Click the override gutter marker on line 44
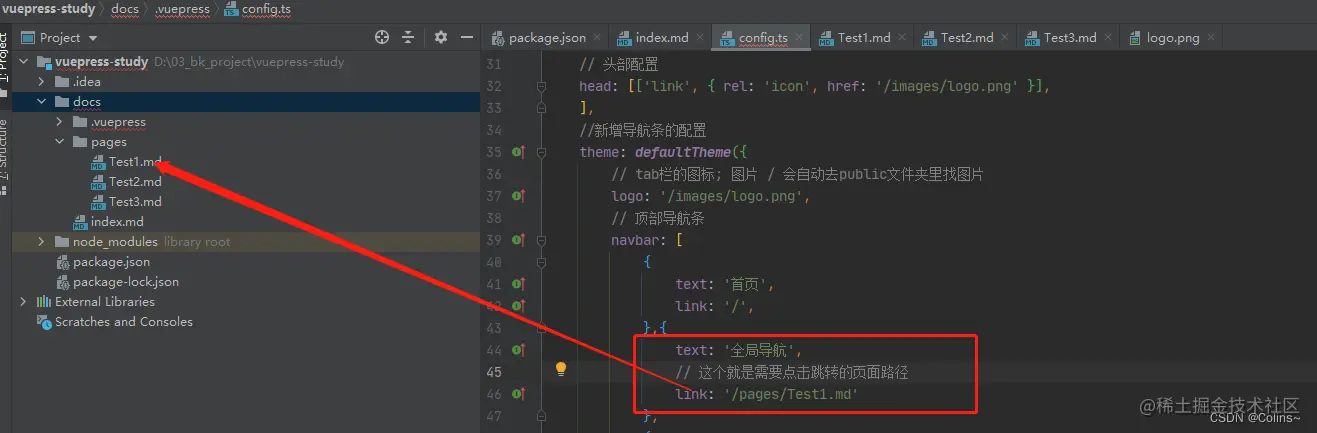 pyautogui.click(x=518, y=350)
